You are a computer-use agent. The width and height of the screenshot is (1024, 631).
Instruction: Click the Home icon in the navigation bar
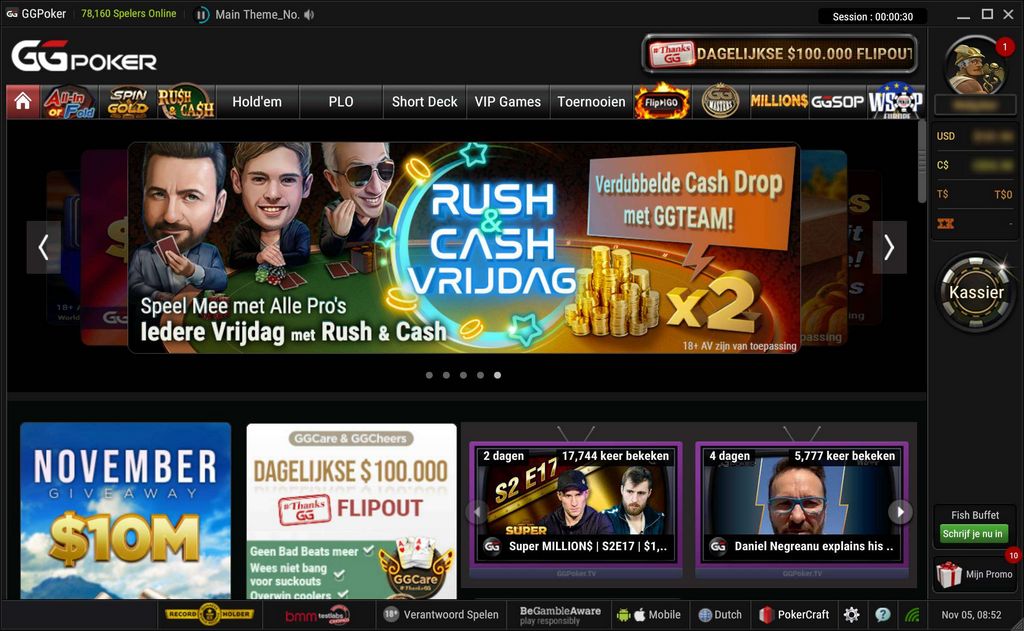(x=22, y=101)
